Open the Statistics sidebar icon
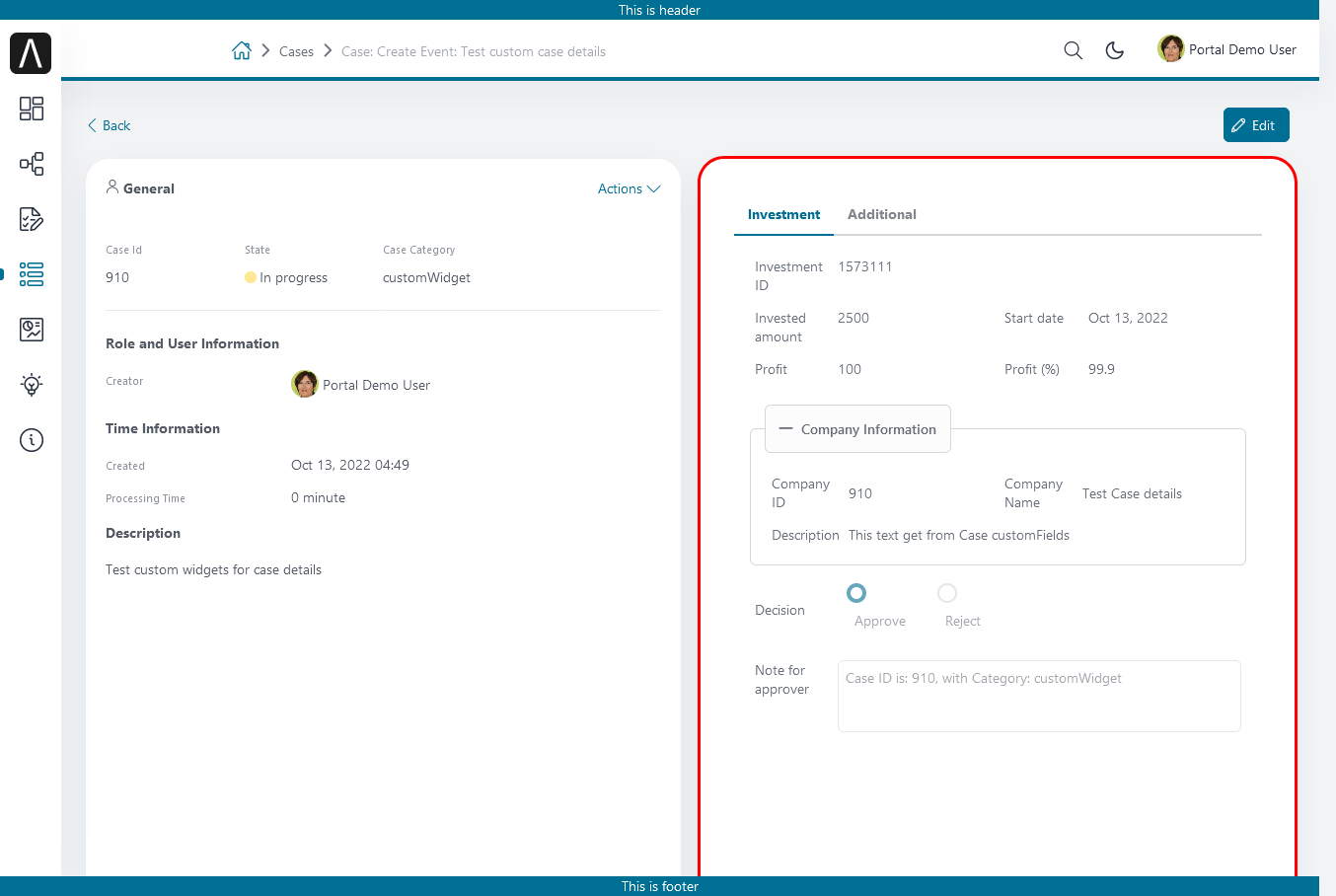This screenshot has height=896, width=1336. [32, 330]
